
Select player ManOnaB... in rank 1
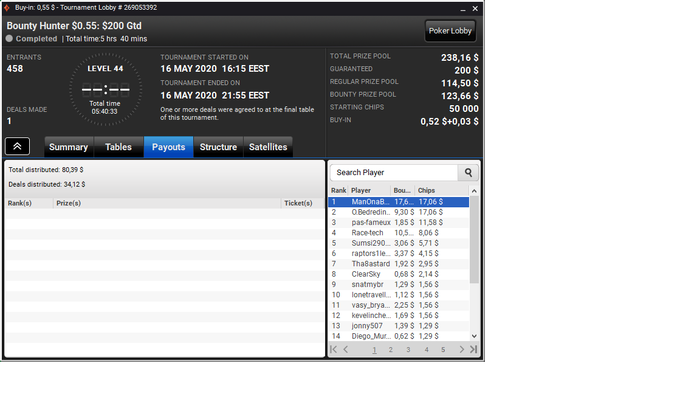[x=399, y=202]
